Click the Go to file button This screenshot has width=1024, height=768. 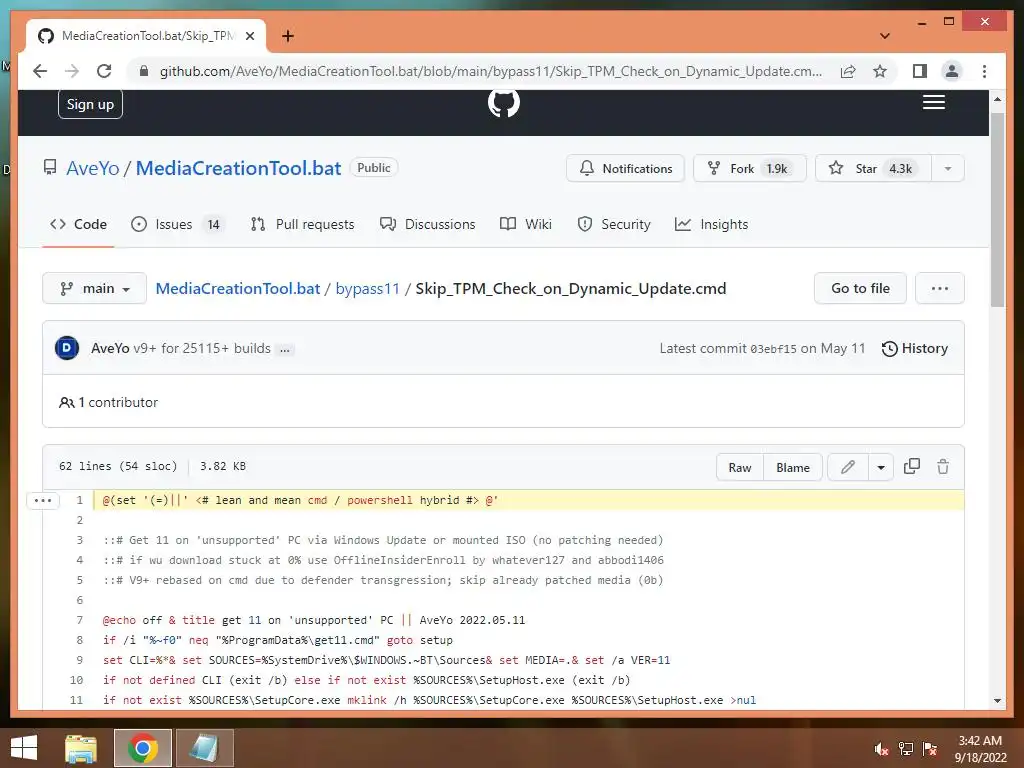coord(860,288)
